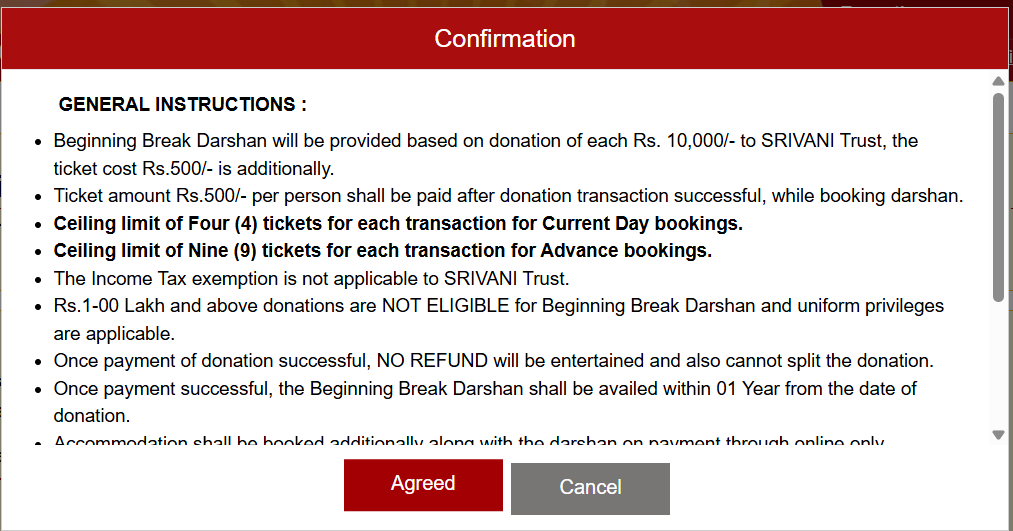Click the Agreed button
The image size is (1013, 531).
click(x=423, y=485)
